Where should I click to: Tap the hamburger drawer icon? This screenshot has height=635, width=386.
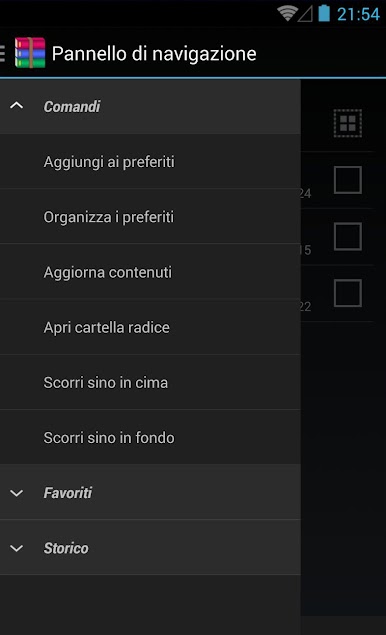click(2, 53)
